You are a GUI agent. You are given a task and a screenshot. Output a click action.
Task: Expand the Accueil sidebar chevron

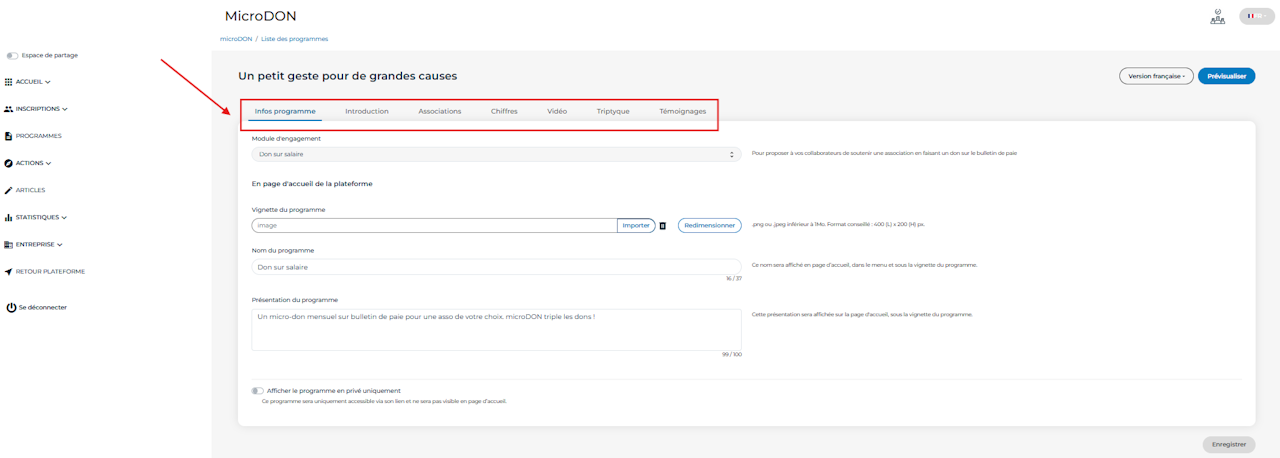[x=48, y=82]
